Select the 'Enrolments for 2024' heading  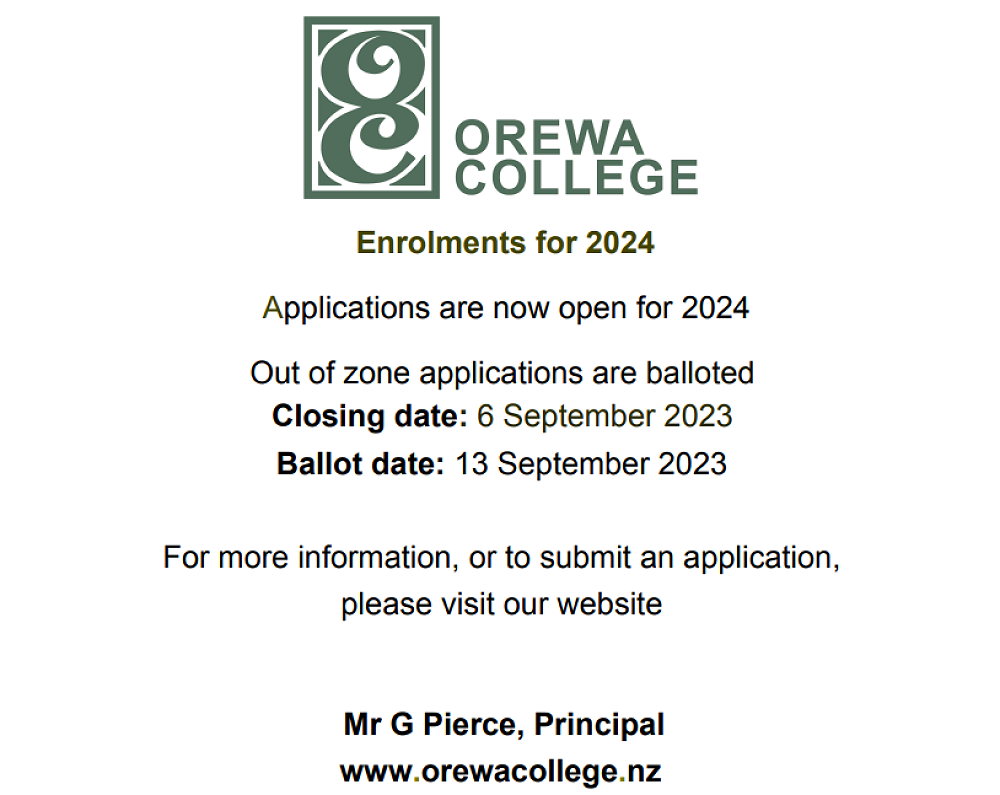(505, 243)
